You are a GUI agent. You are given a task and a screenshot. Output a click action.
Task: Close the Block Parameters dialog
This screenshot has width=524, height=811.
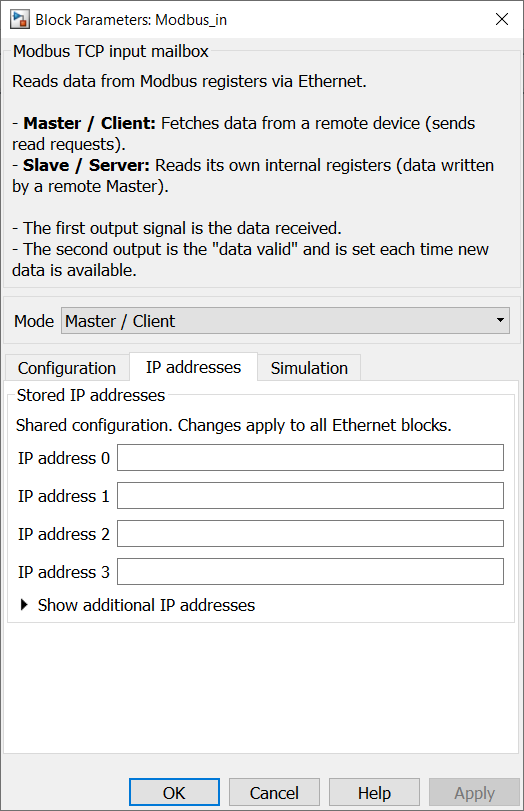pyautogui.click(x=502, y=20)
